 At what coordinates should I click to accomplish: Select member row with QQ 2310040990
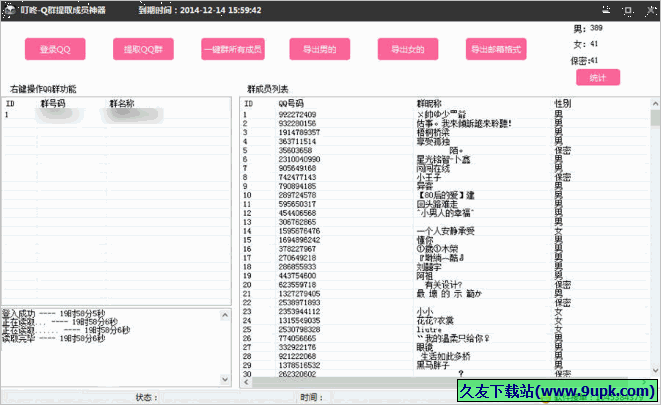click(446, 159)
